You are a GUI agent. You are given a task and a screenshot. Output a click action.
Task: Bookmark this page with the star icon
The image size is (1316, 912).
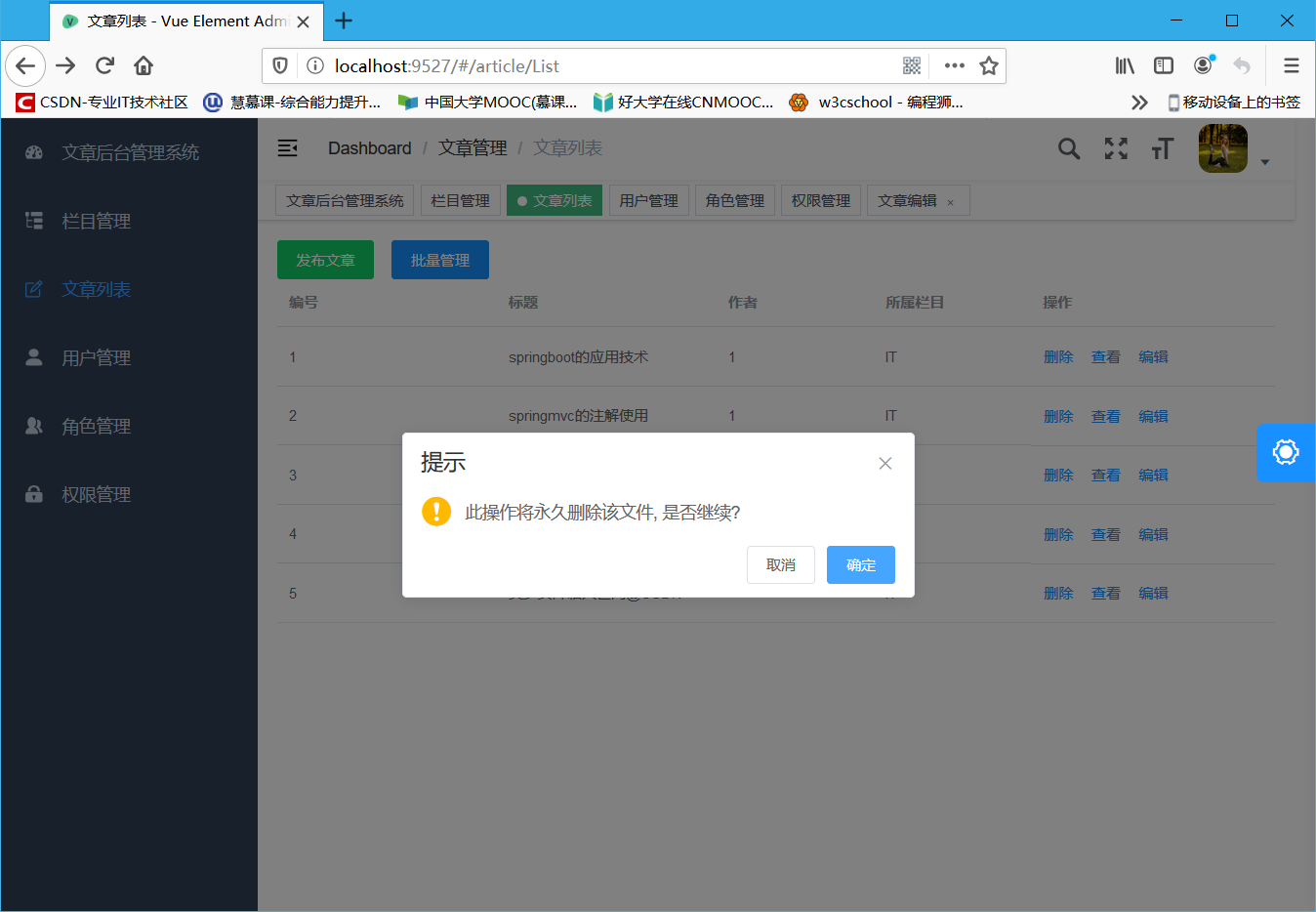(989, 65)
